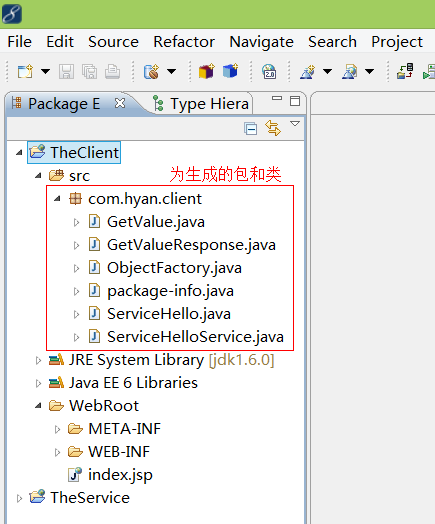Expand ObjectFactory.java node
Viewport: 435px width, 524px height.
[x=77, y=268]
